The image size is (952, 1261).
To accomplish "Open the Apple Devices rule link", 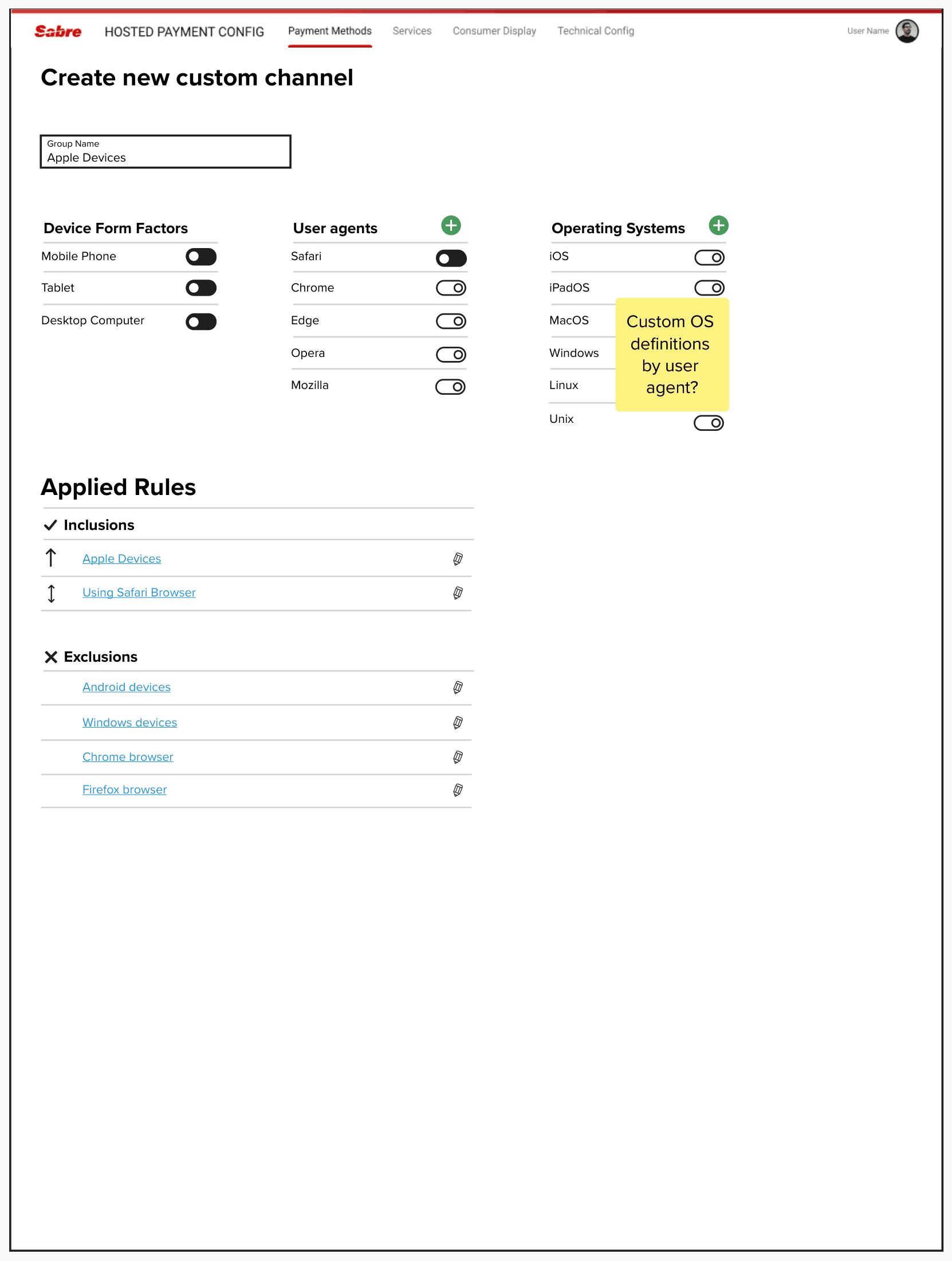I will point(121,559).
